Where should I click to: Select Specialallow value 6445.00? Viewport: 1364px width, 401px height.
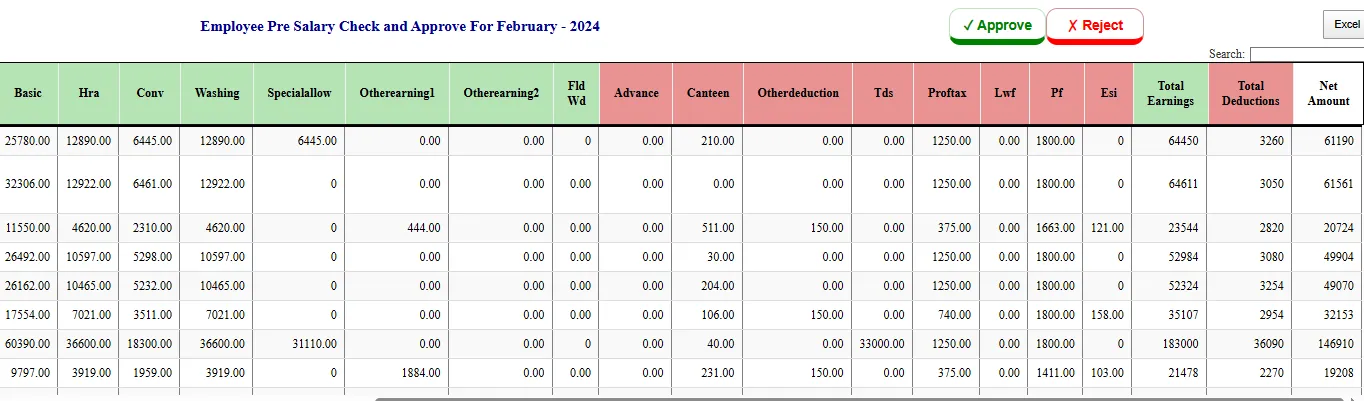[317, 142]
